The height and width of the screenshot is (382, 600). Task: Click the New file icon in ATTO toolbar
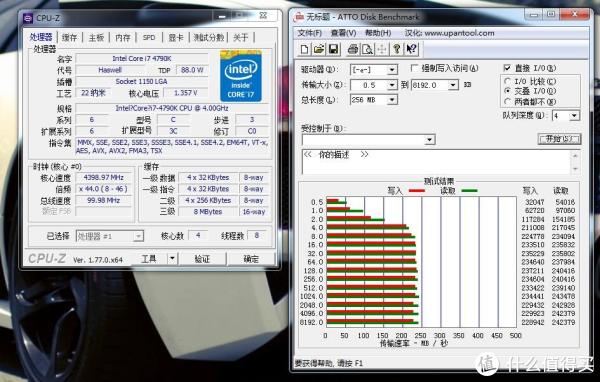click(x=305, y=49)
